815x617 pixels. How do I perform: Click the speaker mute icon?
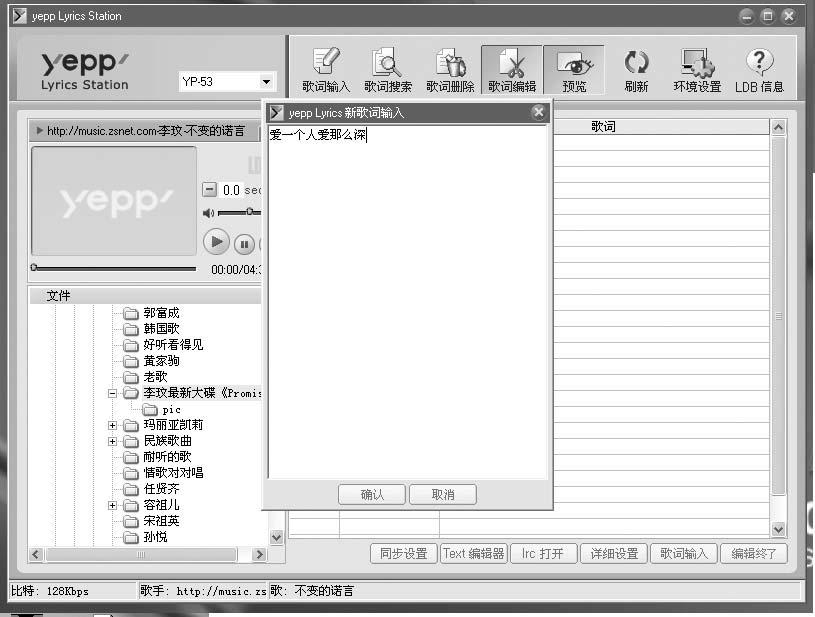point(208,213)
